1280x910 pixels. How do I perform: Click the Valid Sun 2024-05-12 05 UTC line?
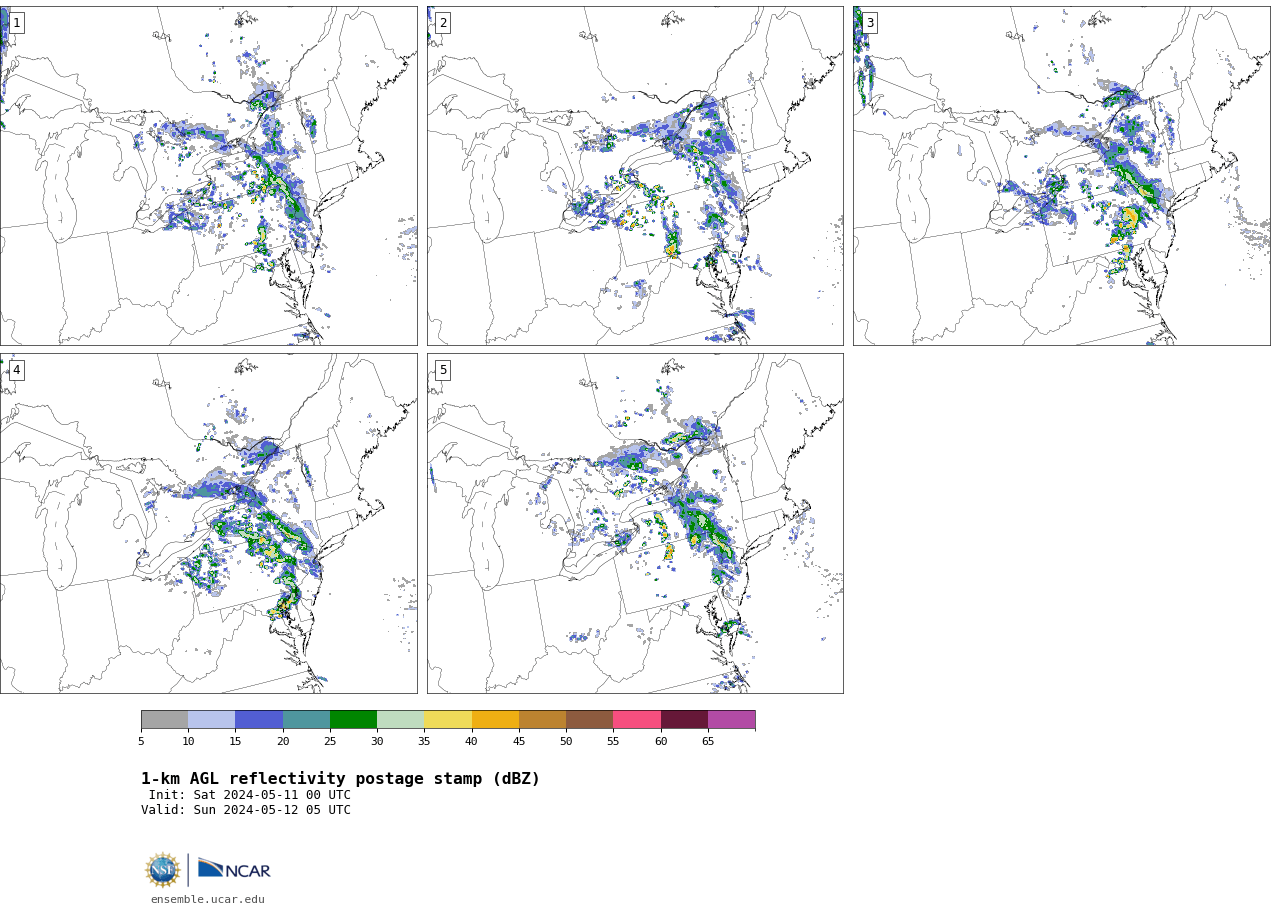pyautogui.click(x=246, y=811)
